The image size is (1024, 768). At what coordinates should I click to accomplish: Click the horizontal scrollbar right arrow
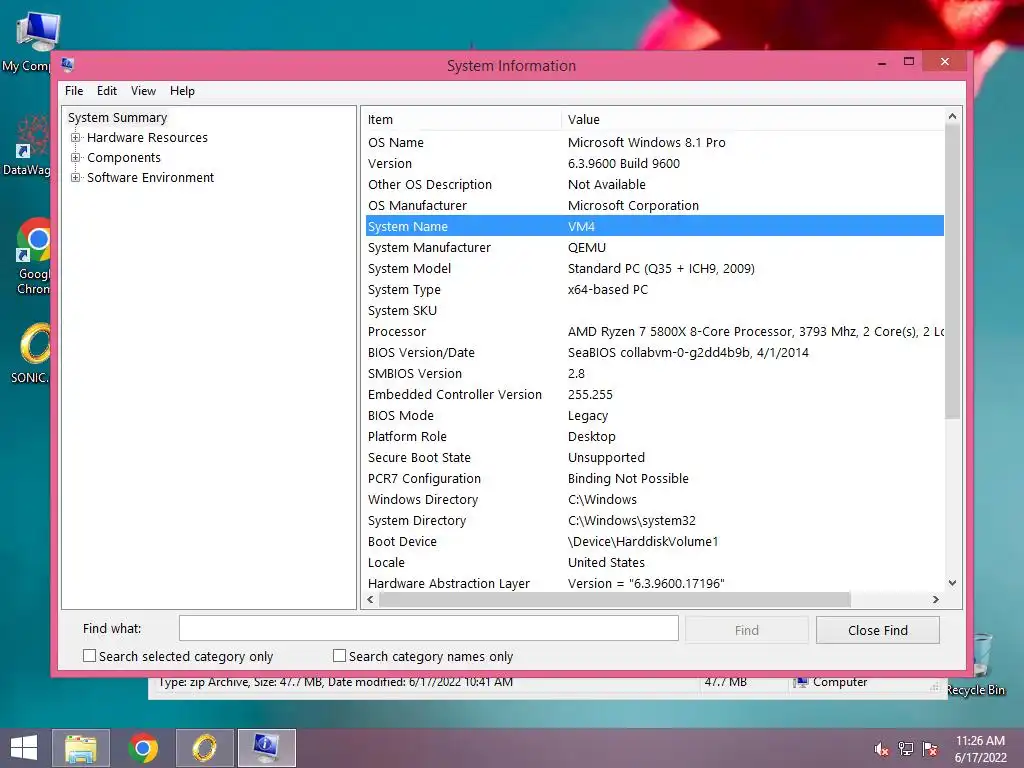[936, 599]
